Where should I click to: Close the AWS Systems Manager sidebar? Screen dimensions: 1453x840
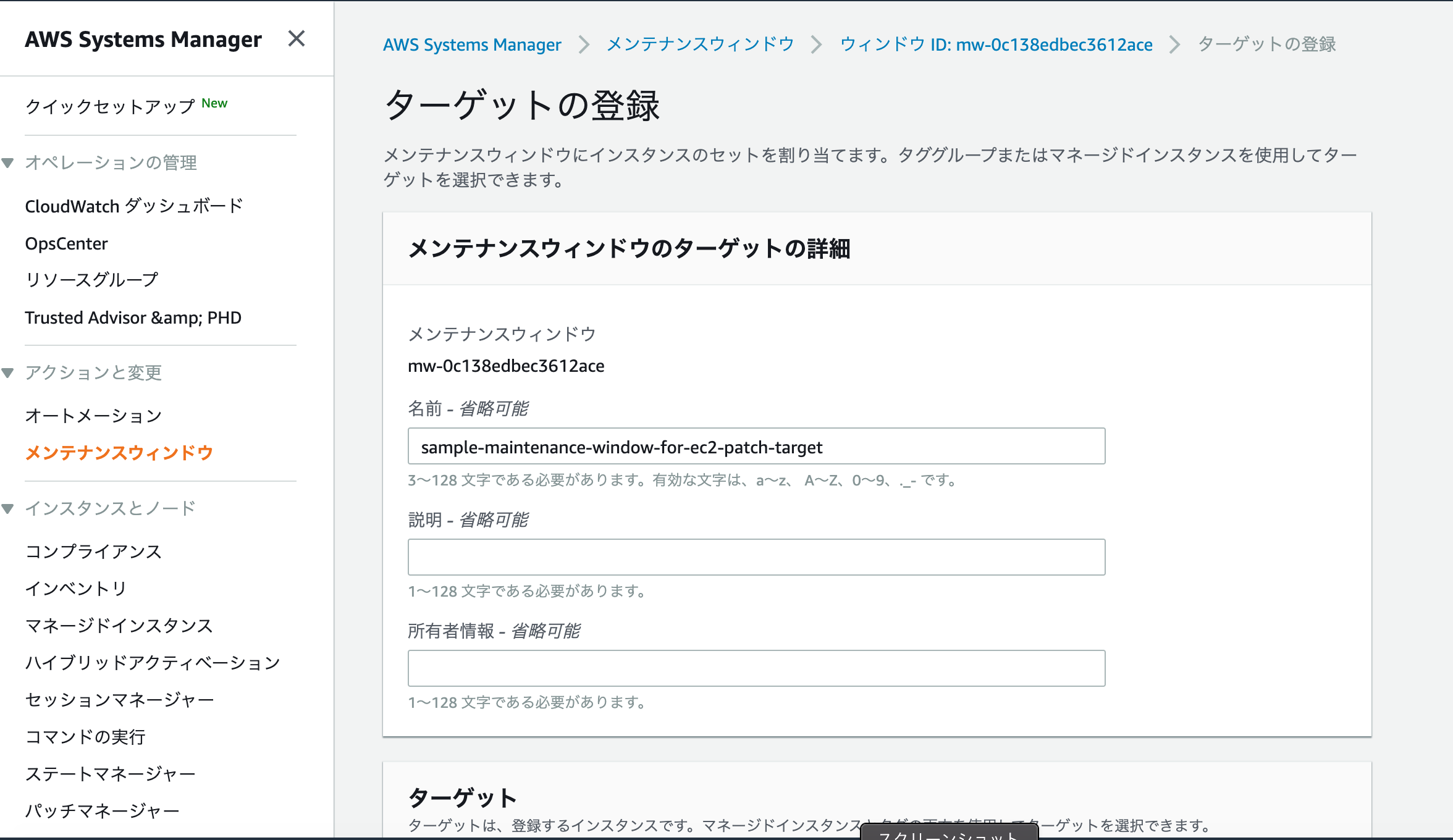(x=297, y=39)
